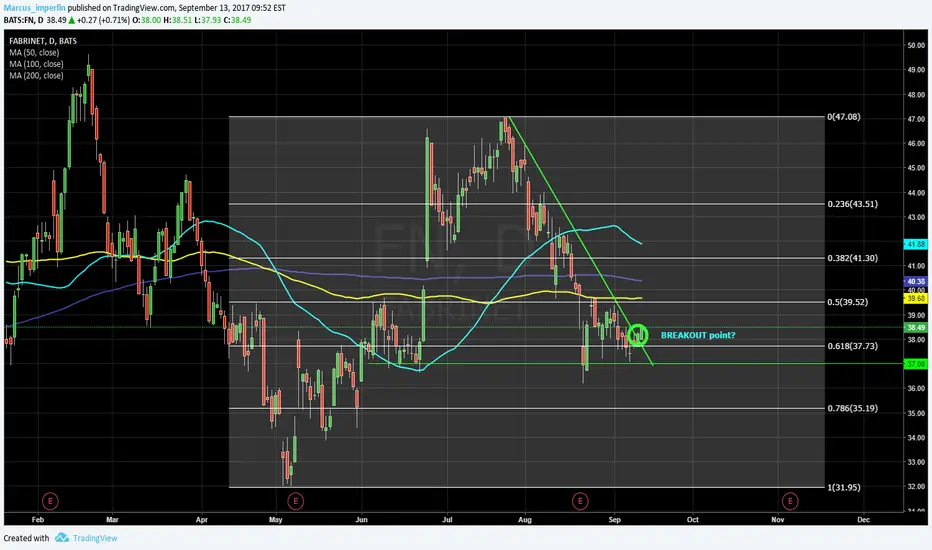Click the Feb label on time axis

coord(37,520)
